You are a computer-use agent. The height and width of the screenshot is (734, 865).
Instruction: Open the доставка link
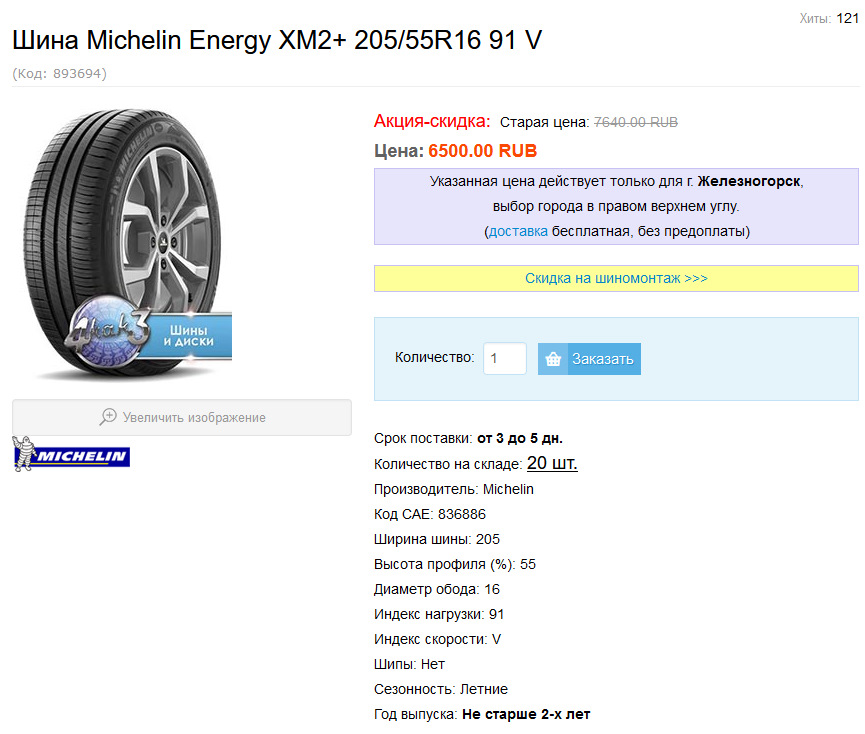tap(518, 231)
